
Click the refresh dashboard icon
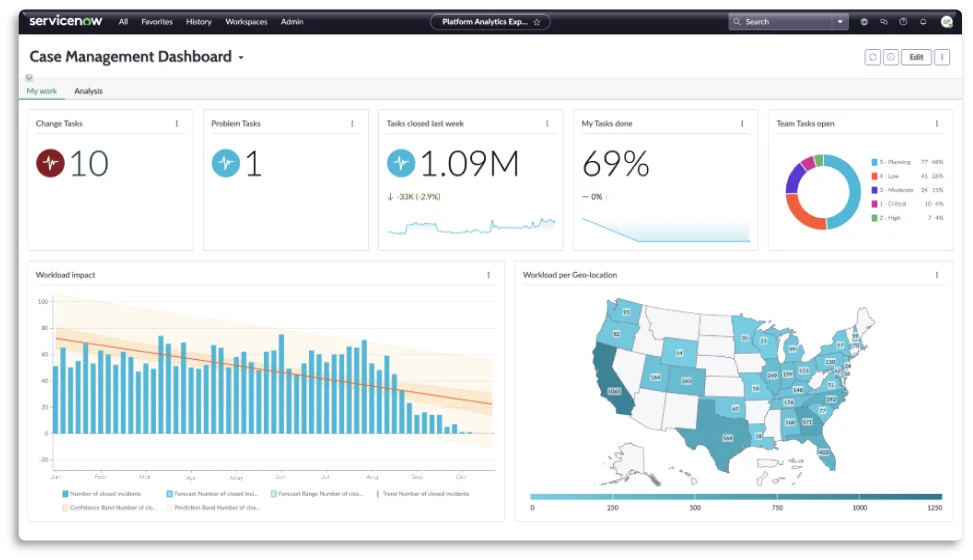872,57
